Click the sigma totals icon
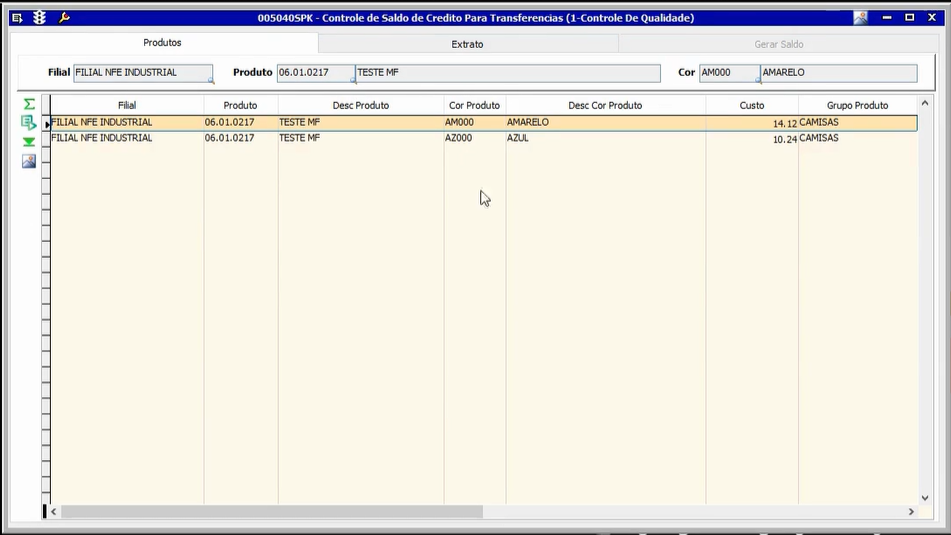The width and height of the screenshot is (951, 535). [29, 104]
